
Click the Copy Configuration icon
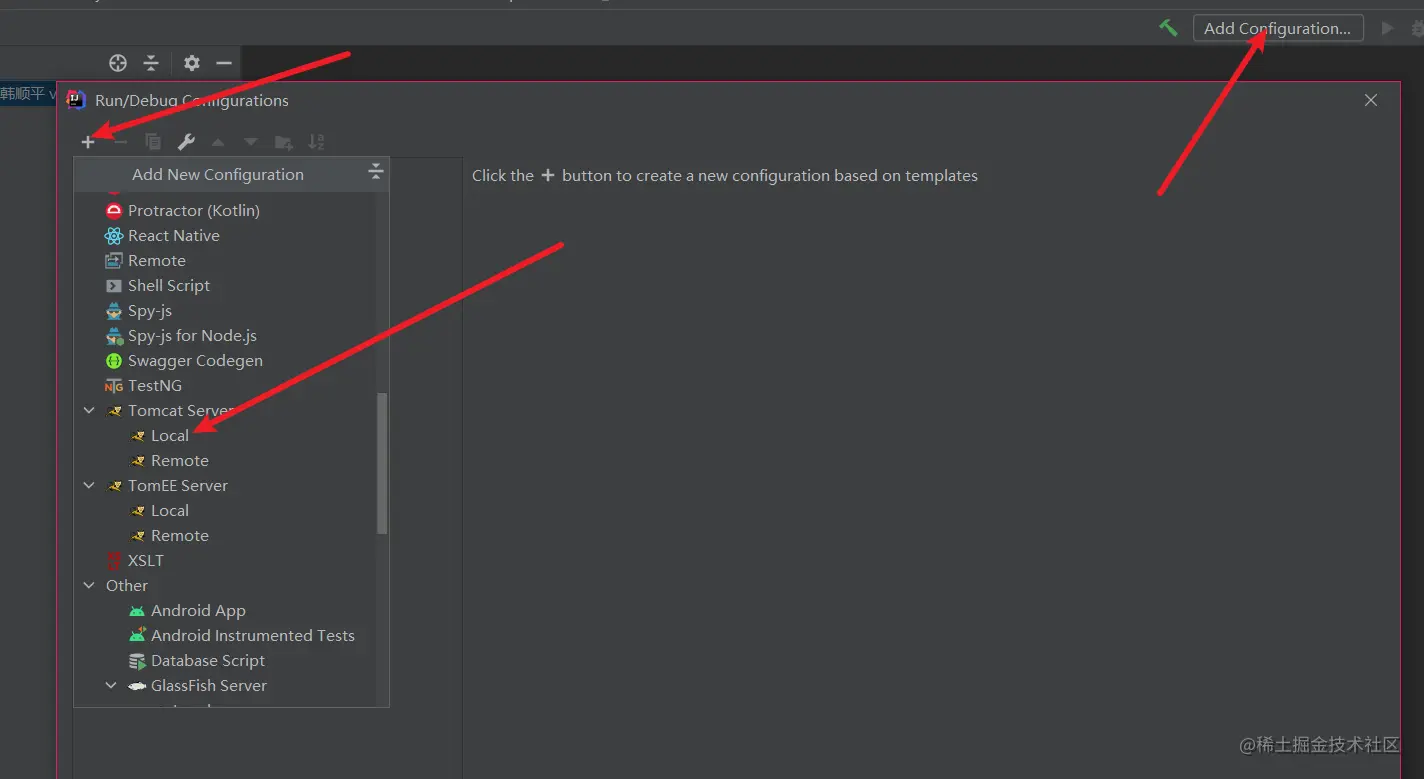153,142
